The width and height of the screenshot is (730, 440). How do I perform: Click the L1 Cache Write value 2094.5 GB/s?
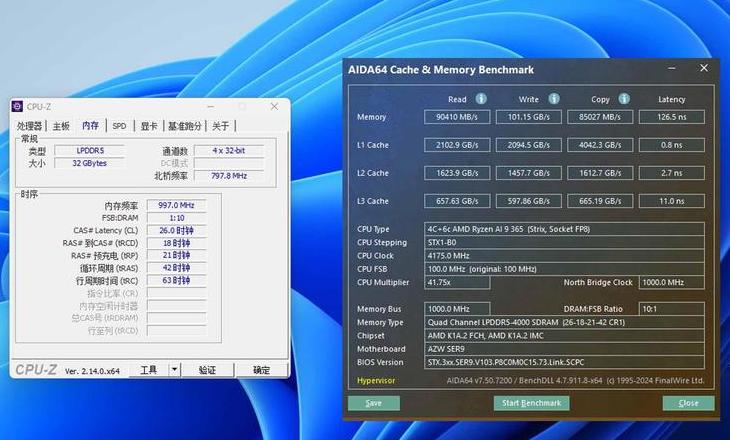[x=528, y=145]
